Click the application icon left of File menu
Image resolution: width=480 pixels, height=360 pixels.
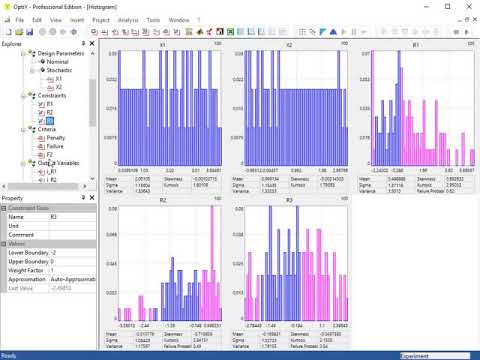coord(7,20)
